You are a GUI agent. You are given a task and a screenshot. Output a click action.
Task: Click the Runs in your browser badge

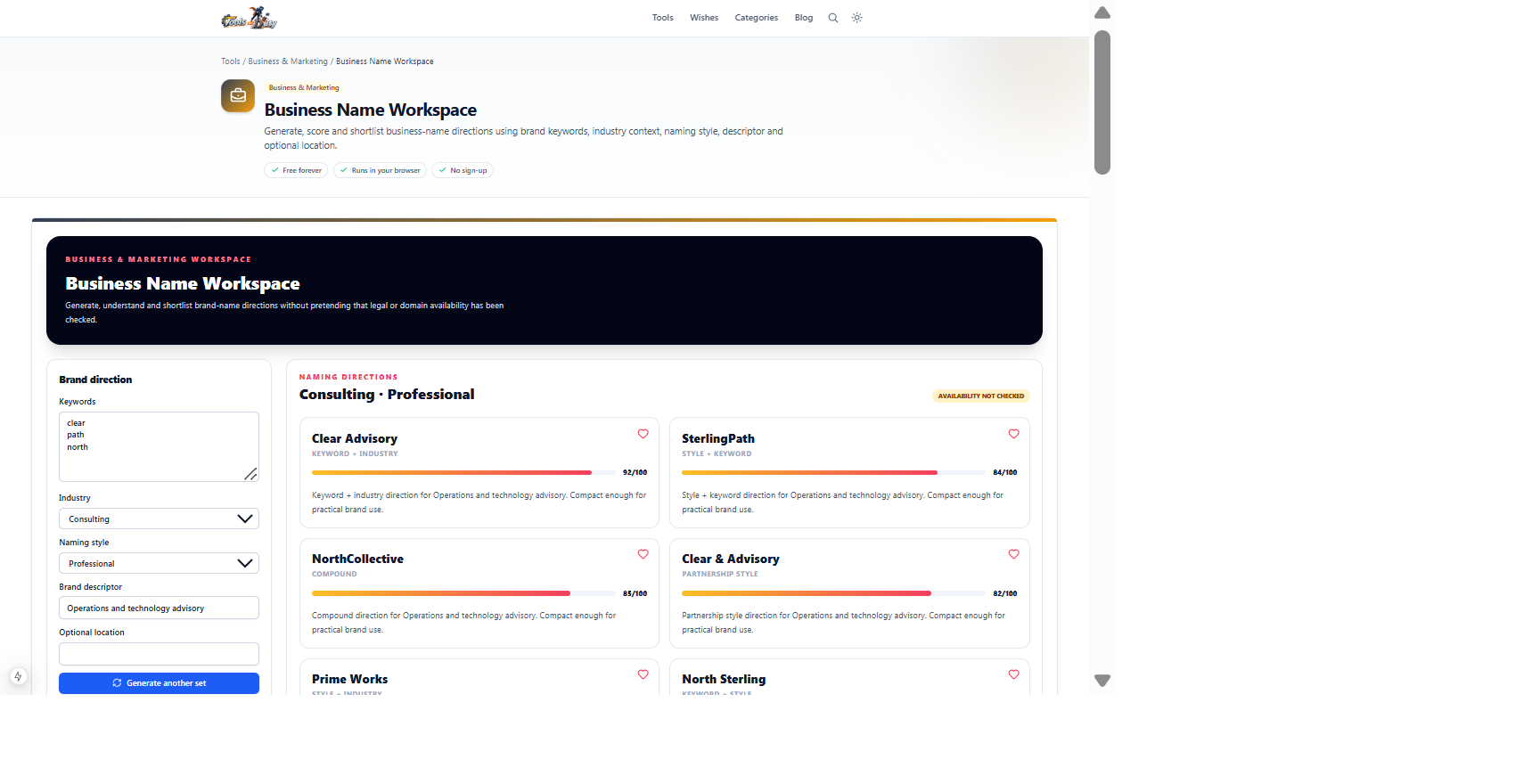[380, 170]
